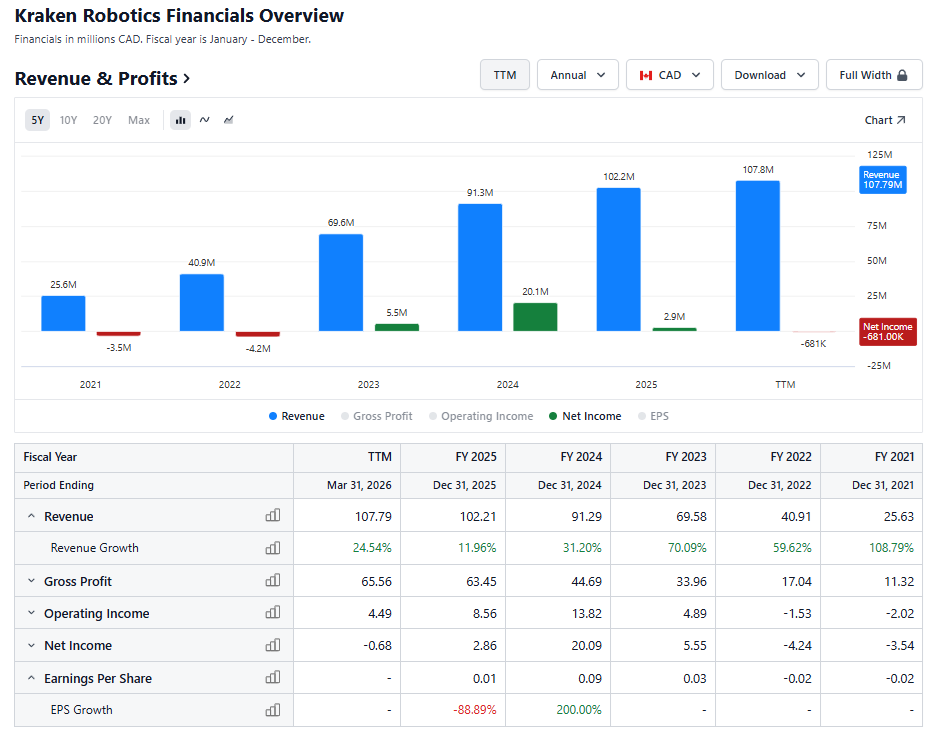Click the 2022 net income bar -4.2M
Screen dimensions: 934x741
point(257,334)
